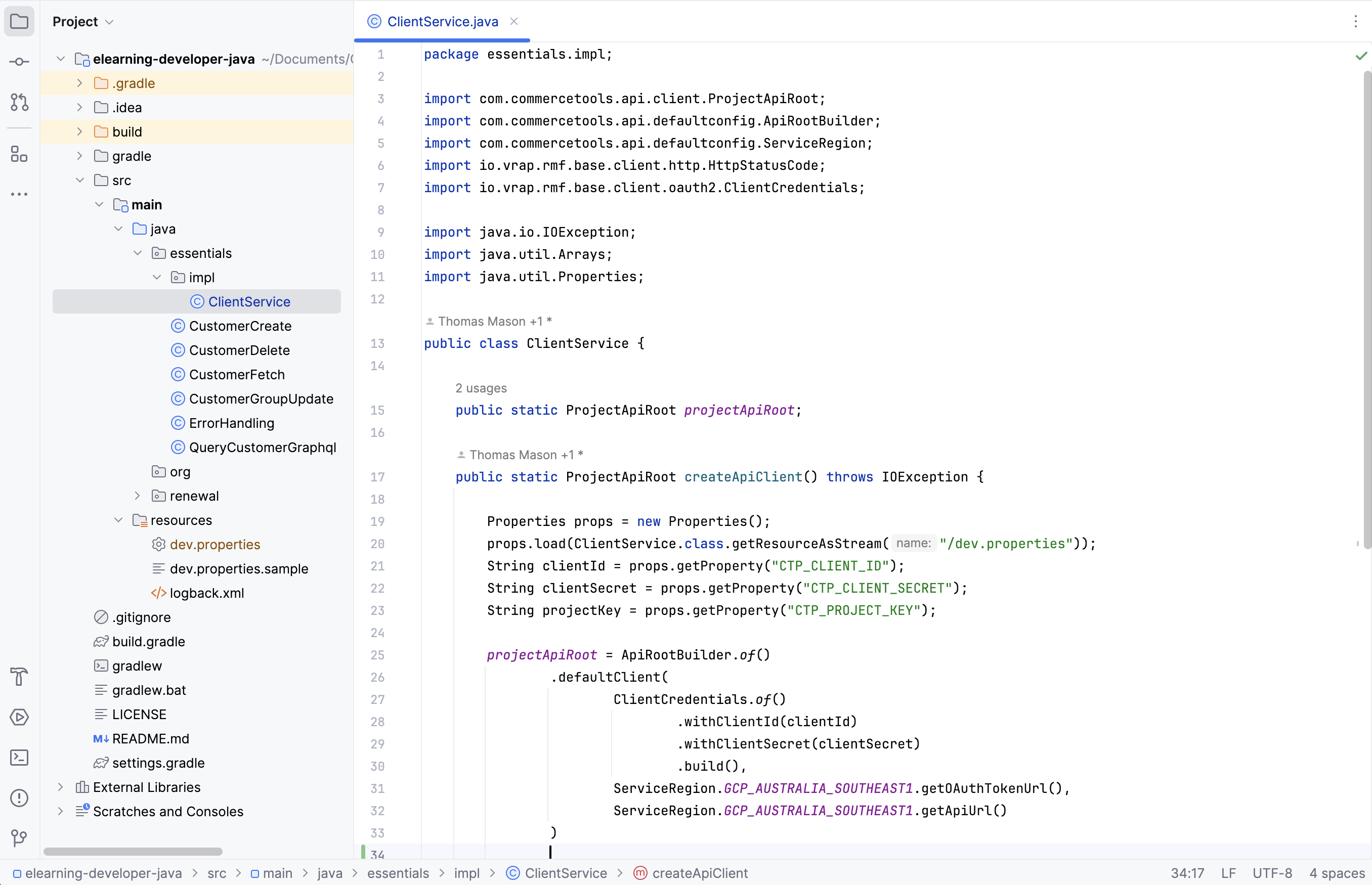Open the Structure tool window icon
The image size is (1372, 885).
(x=19, y=154)
